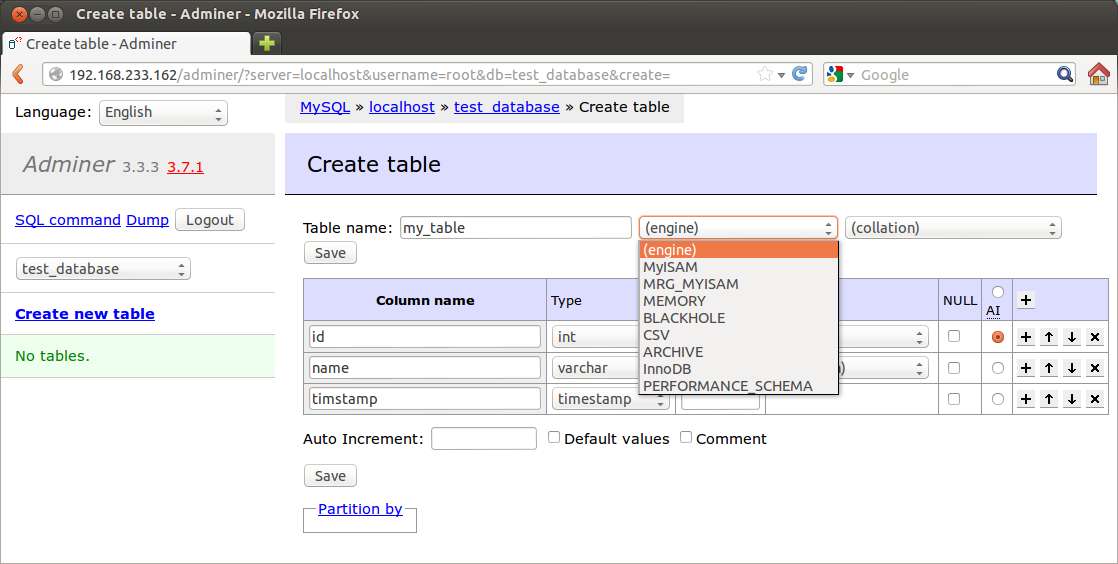
Task: Bookmark the page with the star icon
Action: (765, 74)
